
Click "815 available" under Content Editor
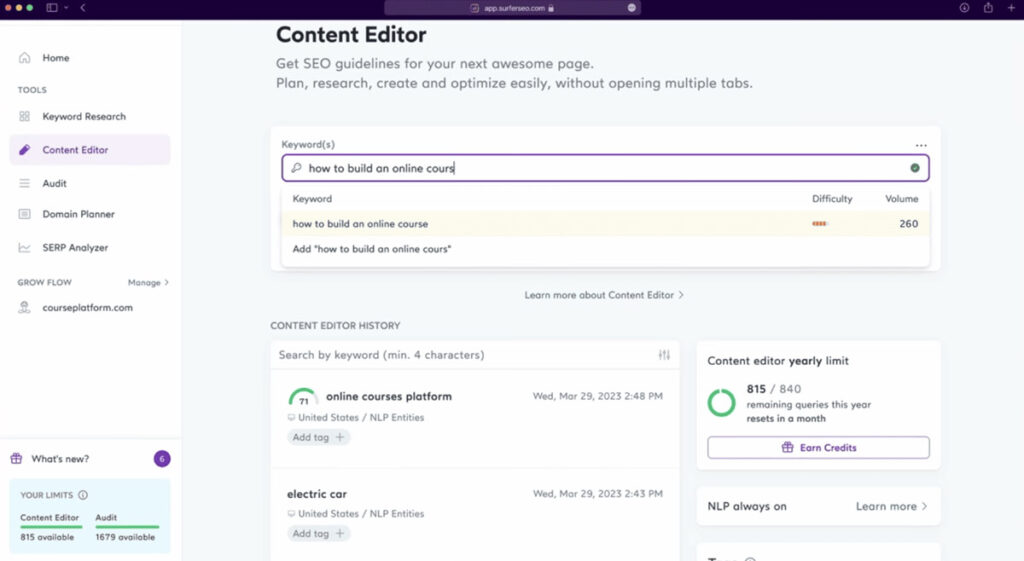[x=47, y=537]
